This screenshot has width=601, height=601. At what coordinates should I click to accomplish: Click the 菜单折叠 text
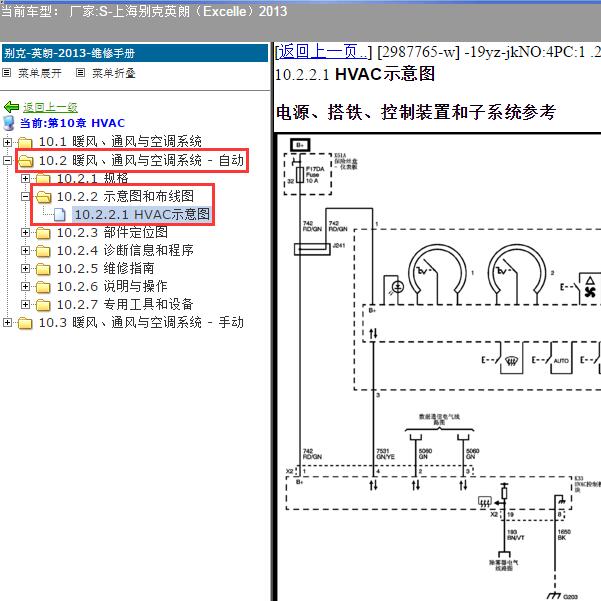tap(114, 73)
